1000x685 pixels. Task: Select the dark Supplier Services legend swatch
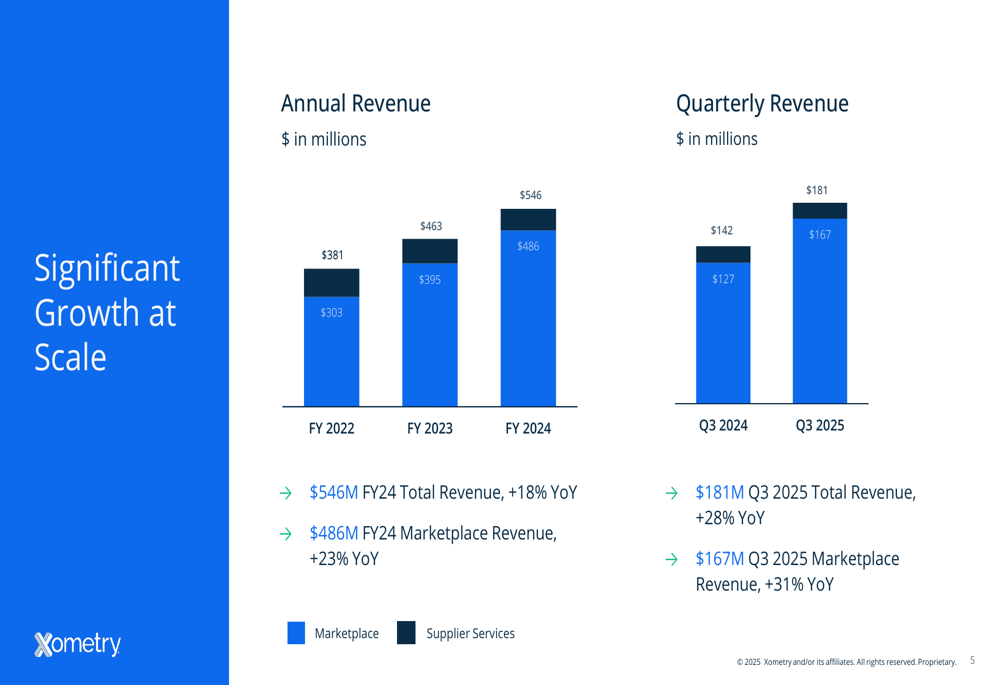pos(406,633)
